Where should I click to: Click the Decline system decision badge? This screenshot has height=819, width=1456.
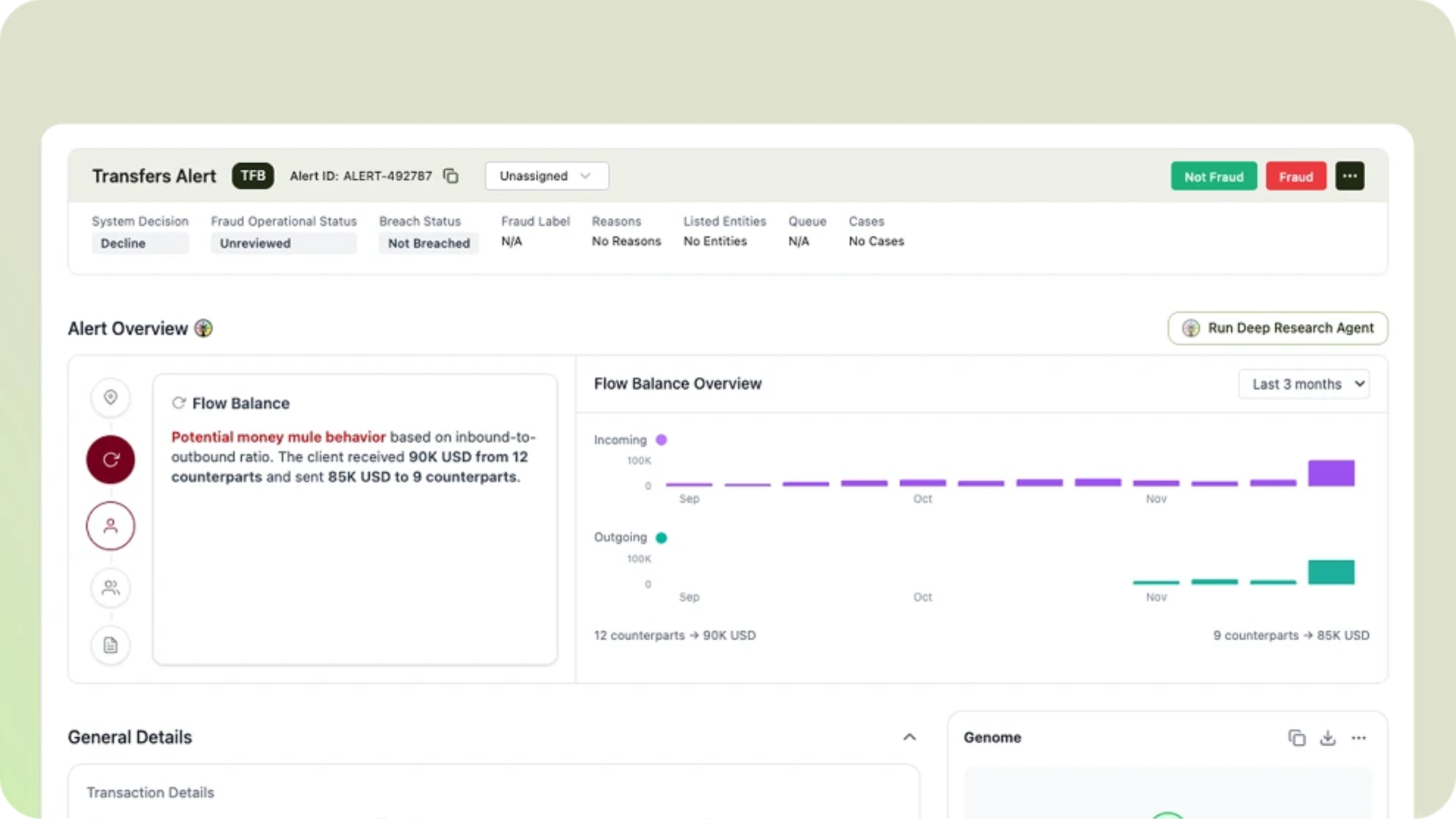pos(140,243)
